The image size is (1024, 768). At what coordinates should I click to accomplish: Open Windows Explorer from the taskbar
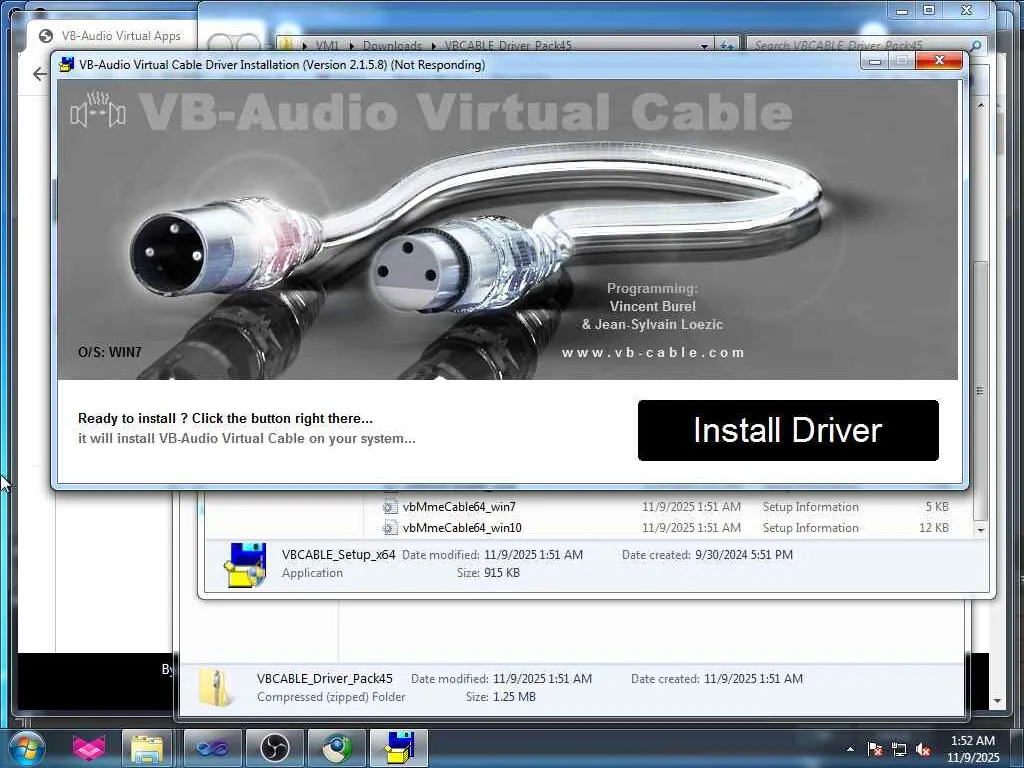tap(147, 748)
